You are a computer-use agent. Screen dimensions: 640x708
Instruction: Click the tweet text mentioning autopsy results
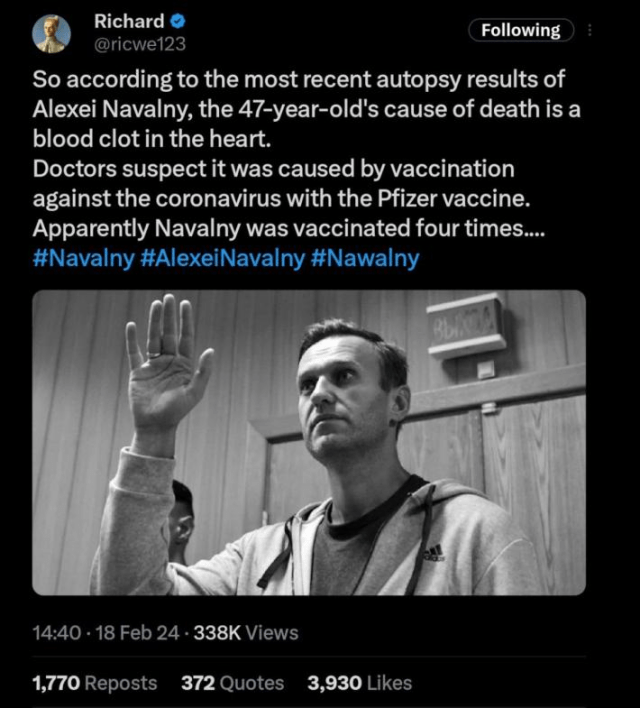[306, 154]
